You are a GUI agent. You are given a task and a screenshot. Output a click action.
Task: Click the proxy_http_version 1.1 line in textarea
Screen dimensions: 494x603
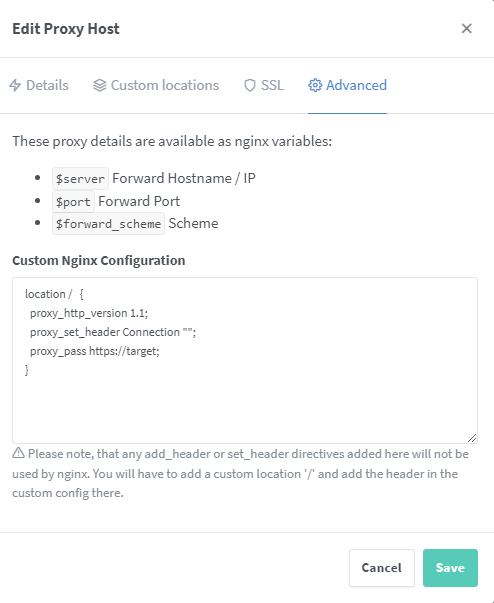click(89, 313)
